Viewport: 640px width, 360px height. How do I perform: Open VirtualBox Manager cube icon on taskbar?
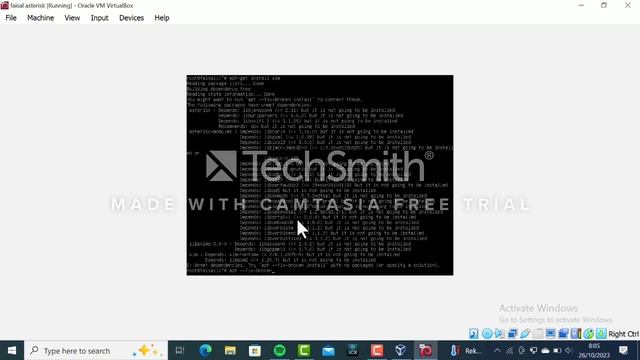(401, 350)
